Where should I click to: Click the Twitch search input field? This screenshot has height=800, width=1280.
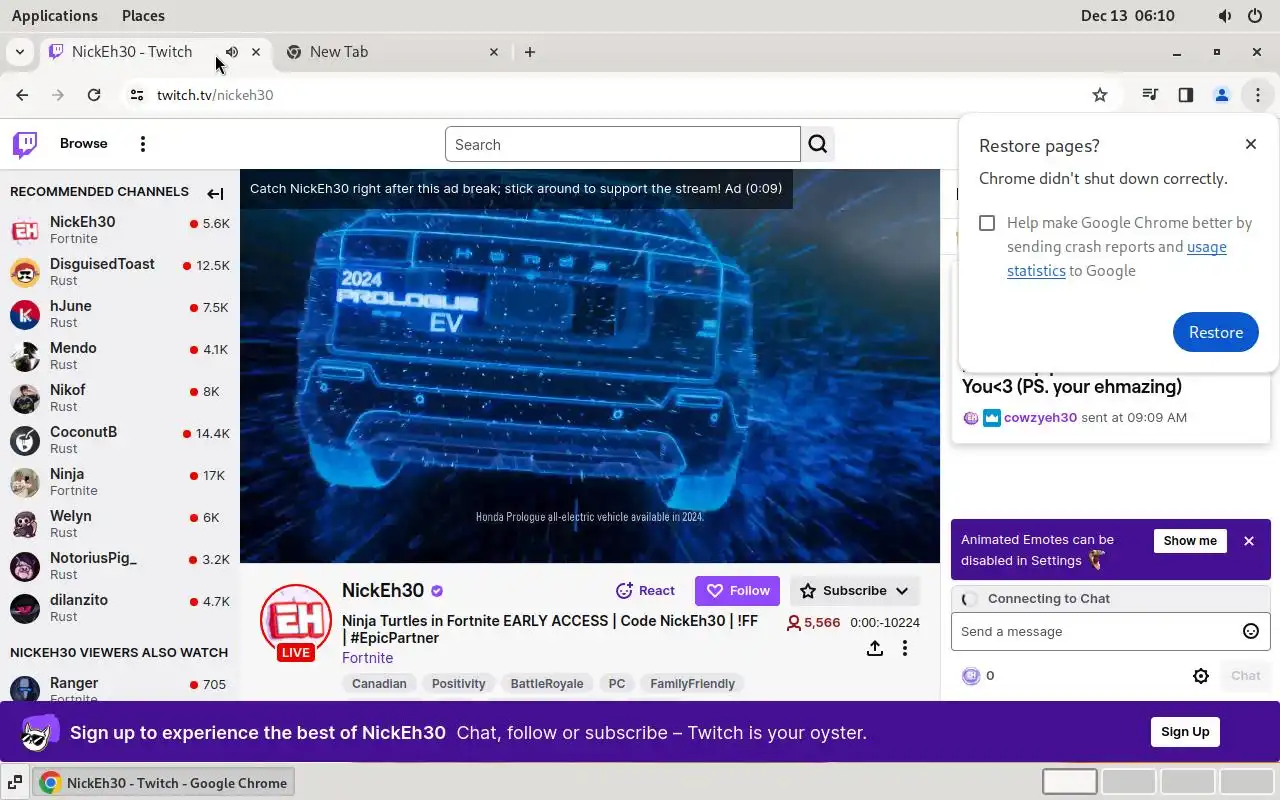pos(623,144)
